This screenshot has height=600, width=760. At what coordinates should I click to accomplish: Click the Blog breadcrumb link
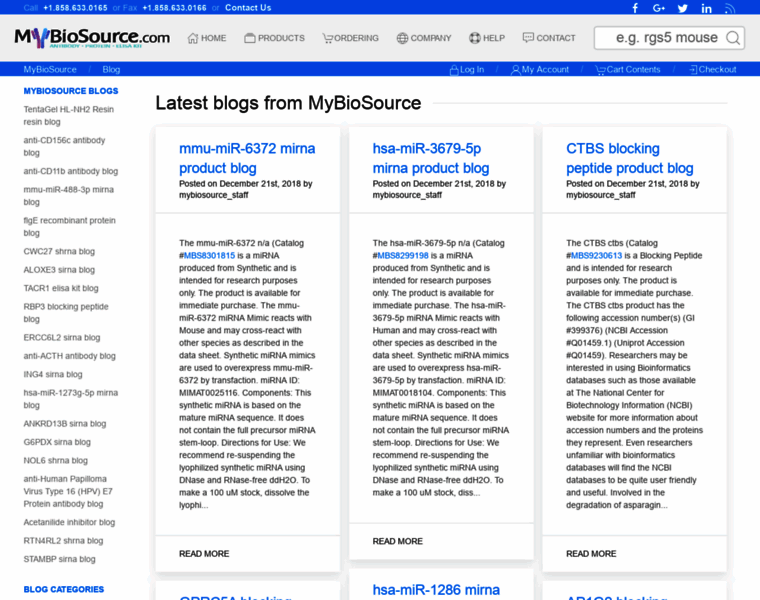click(111, 69)
